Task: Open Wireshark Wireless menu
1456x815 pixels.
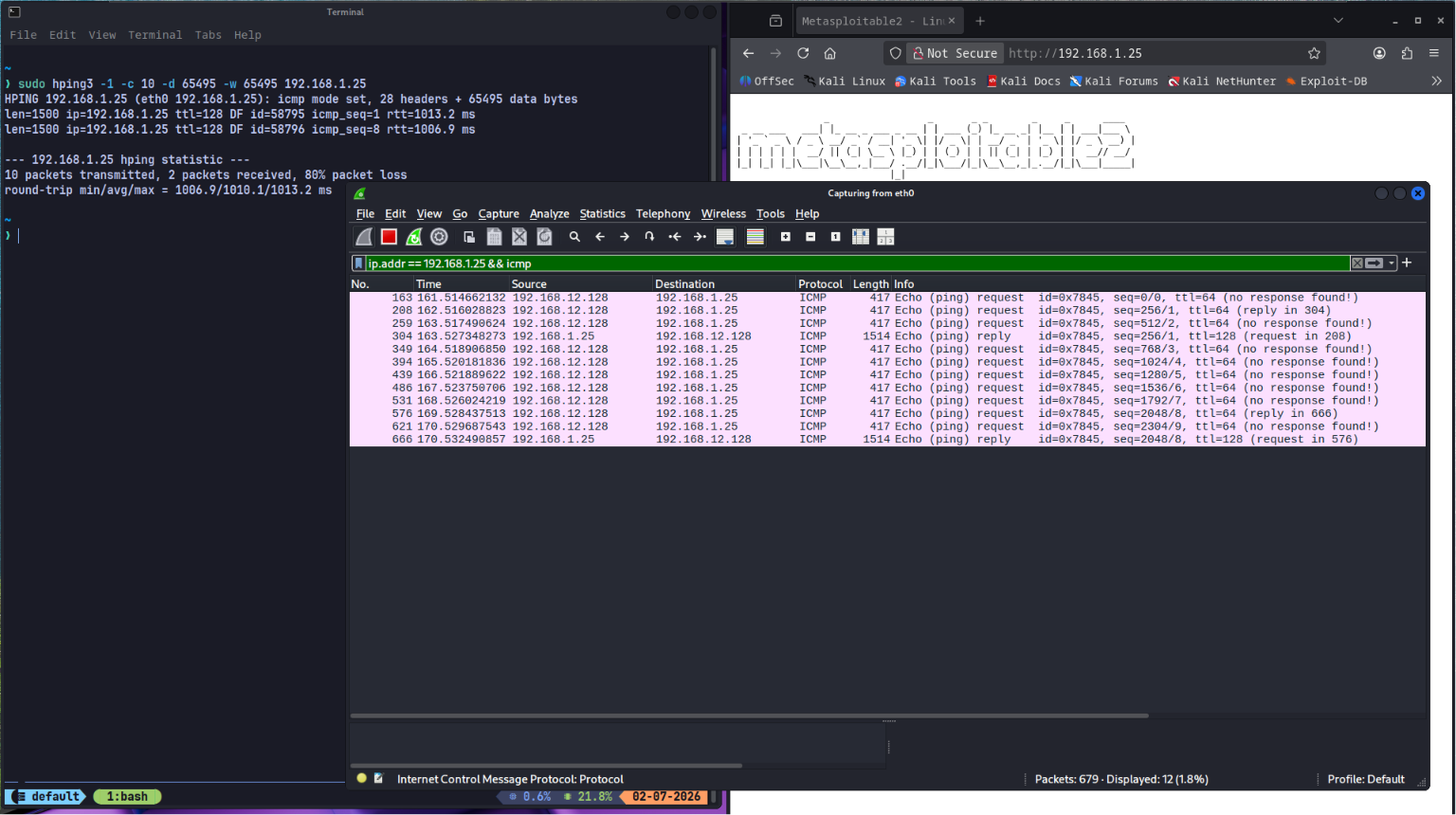Action: (x=723, y=214)
